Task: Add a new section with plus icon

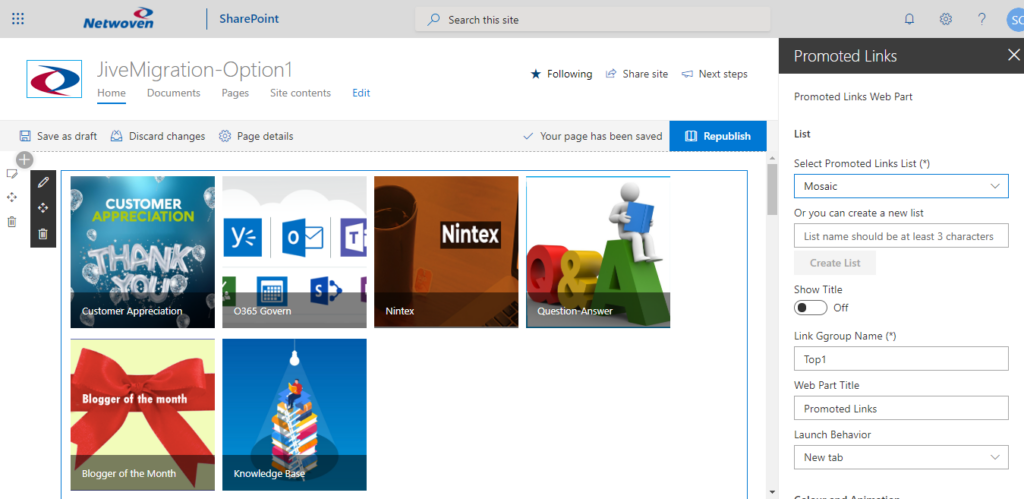Action: point(24,159)
